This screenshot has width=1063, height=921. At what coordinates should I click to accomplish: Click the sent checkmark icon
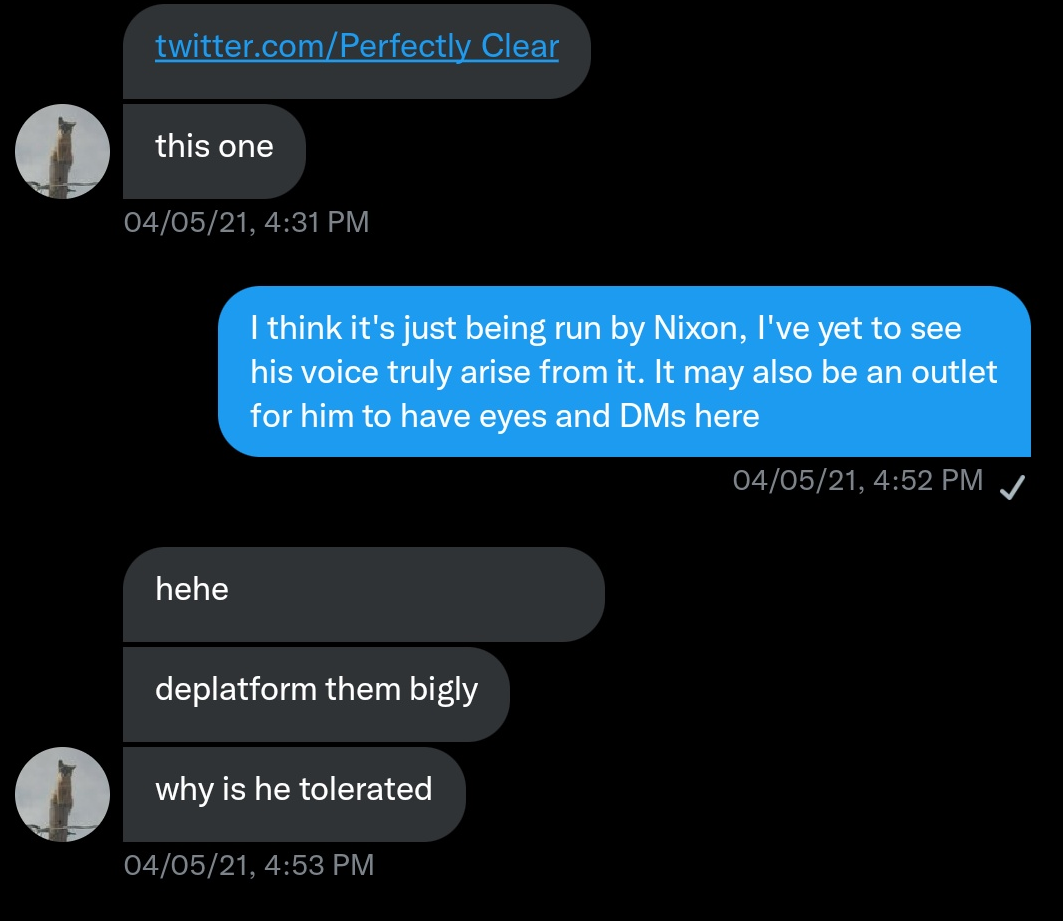[x=1011, y=486]
